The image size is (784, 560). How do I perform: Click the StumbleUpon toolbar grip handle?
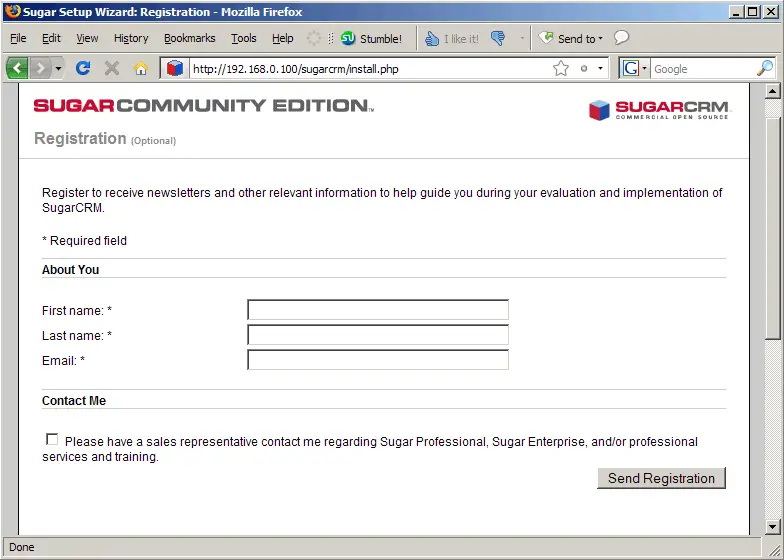(330, 38)
